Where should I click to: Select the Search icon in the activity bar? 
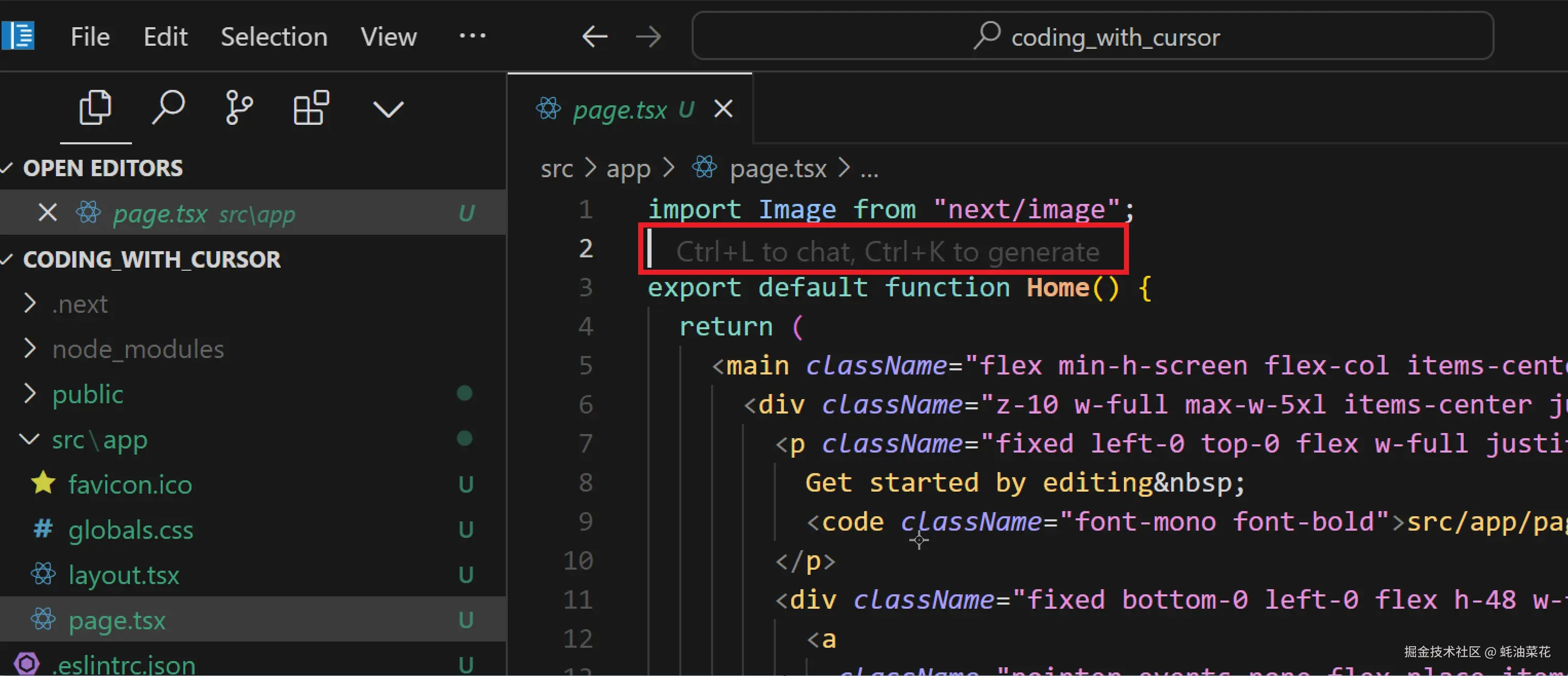click(168, 108)
